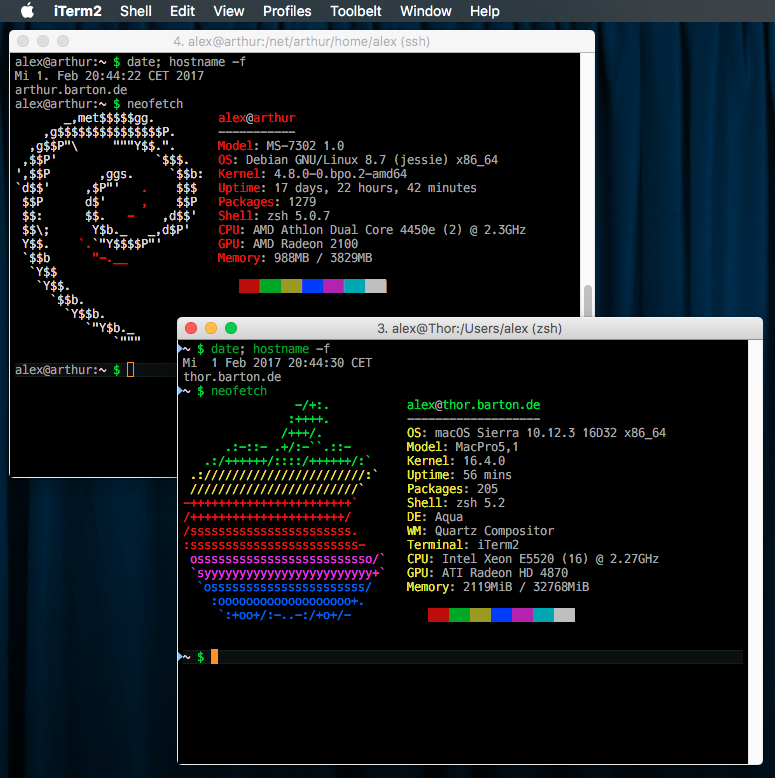Click 'OS: Debian GNU/Linux 8.7 (jessie)' line

358,160
